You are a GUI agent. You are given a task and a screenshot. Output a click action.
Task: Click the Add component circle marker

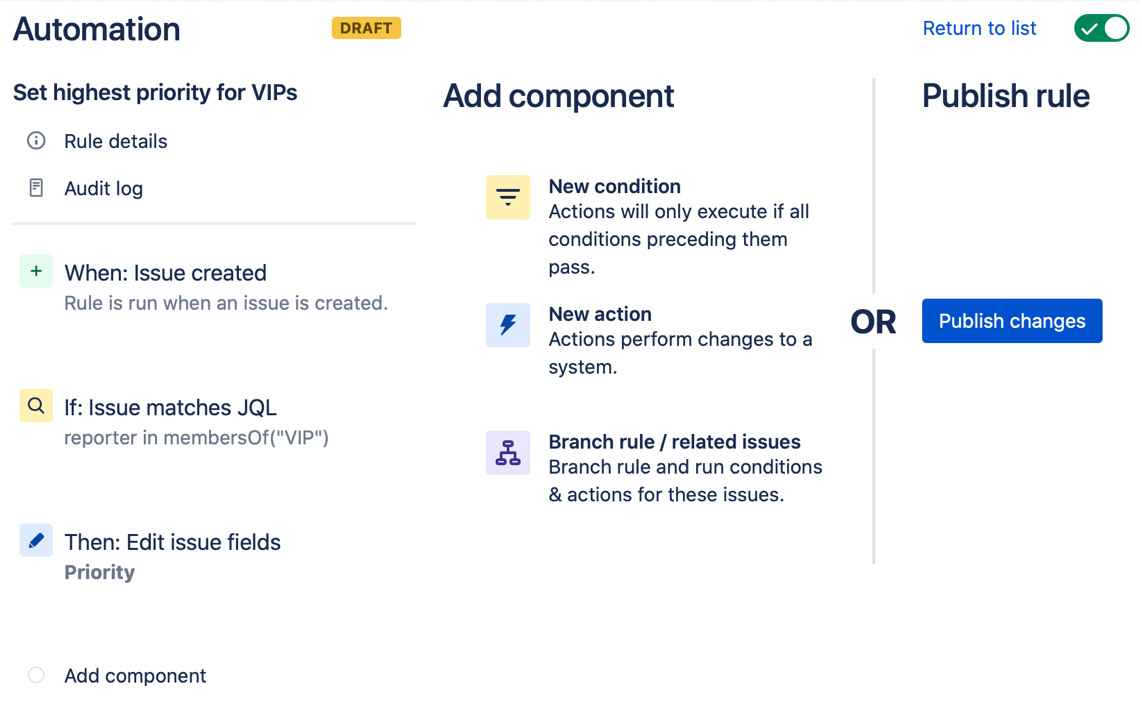[36, 675]
